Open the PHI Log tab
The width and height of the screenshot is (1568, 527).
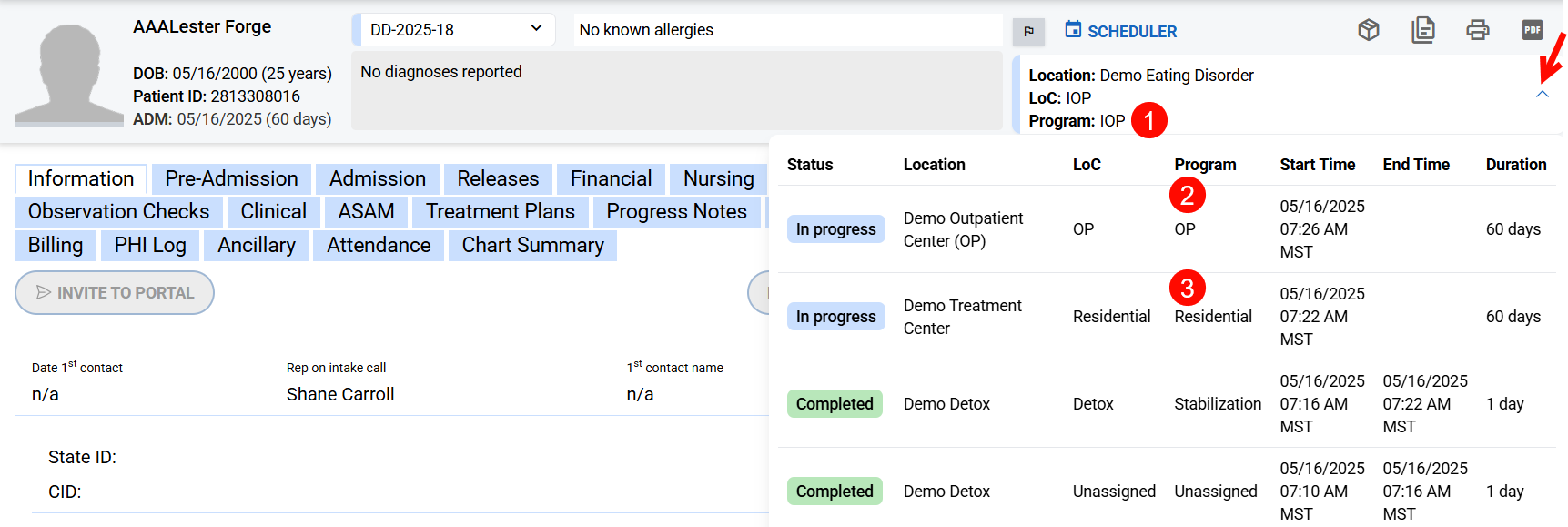tap(150, 245)
